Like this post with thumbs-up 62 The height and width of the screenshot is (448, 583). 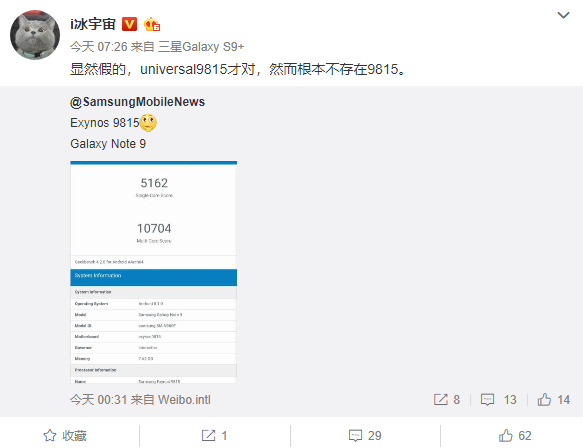coord(515,435)
